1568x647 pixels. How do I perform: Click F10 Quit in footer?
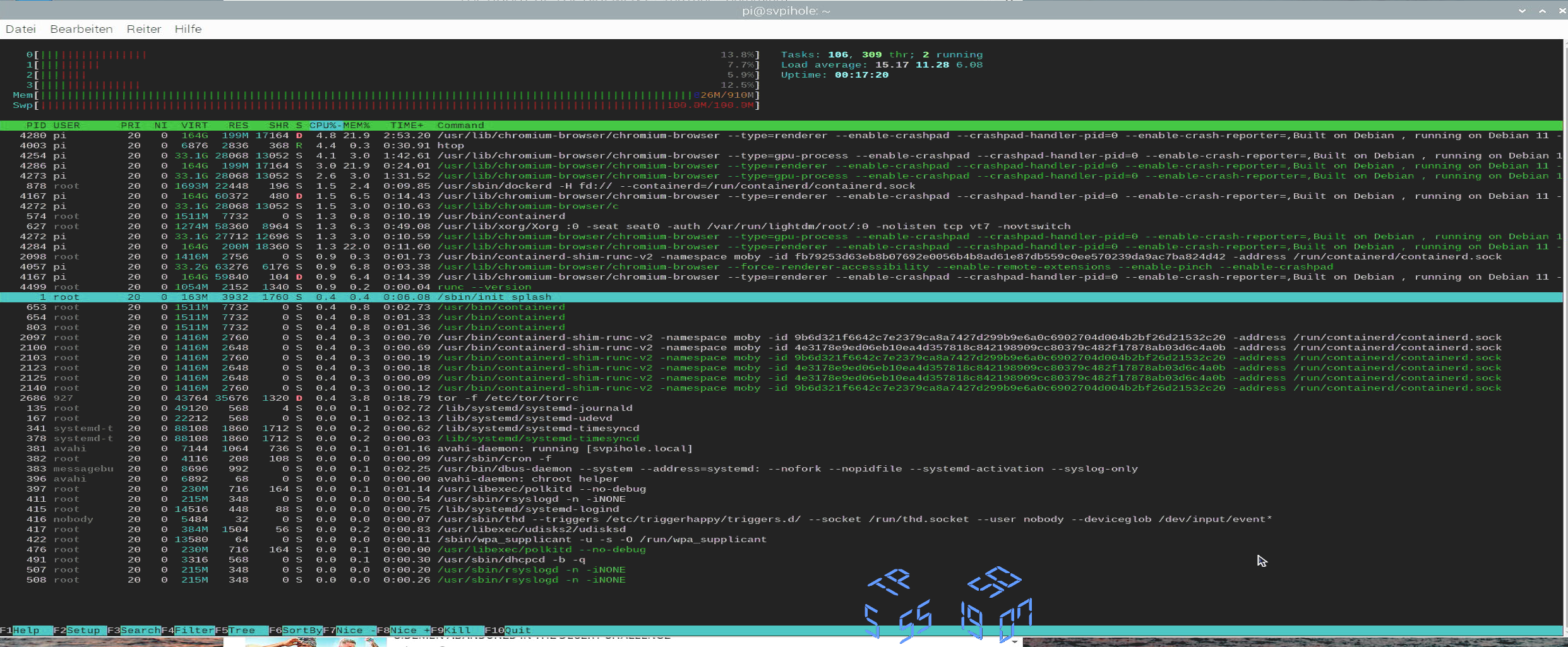(508, 630)
